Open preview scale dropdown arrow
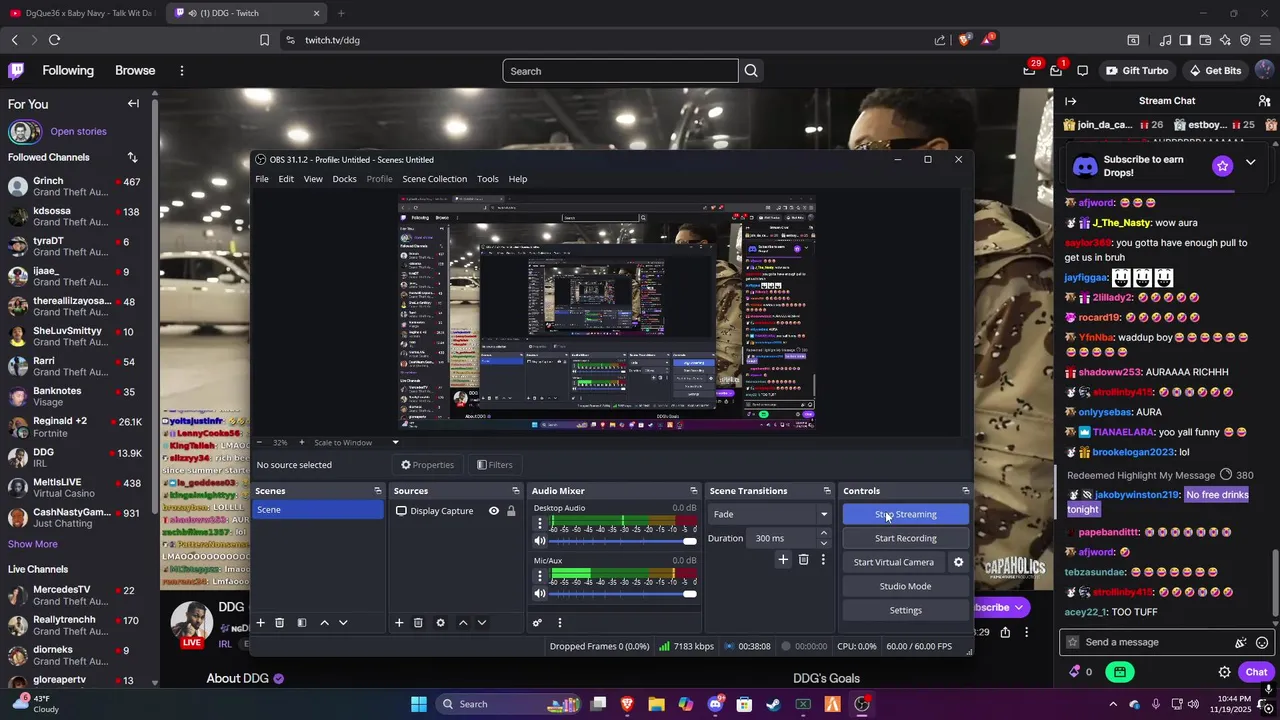 tap(395, 442)
